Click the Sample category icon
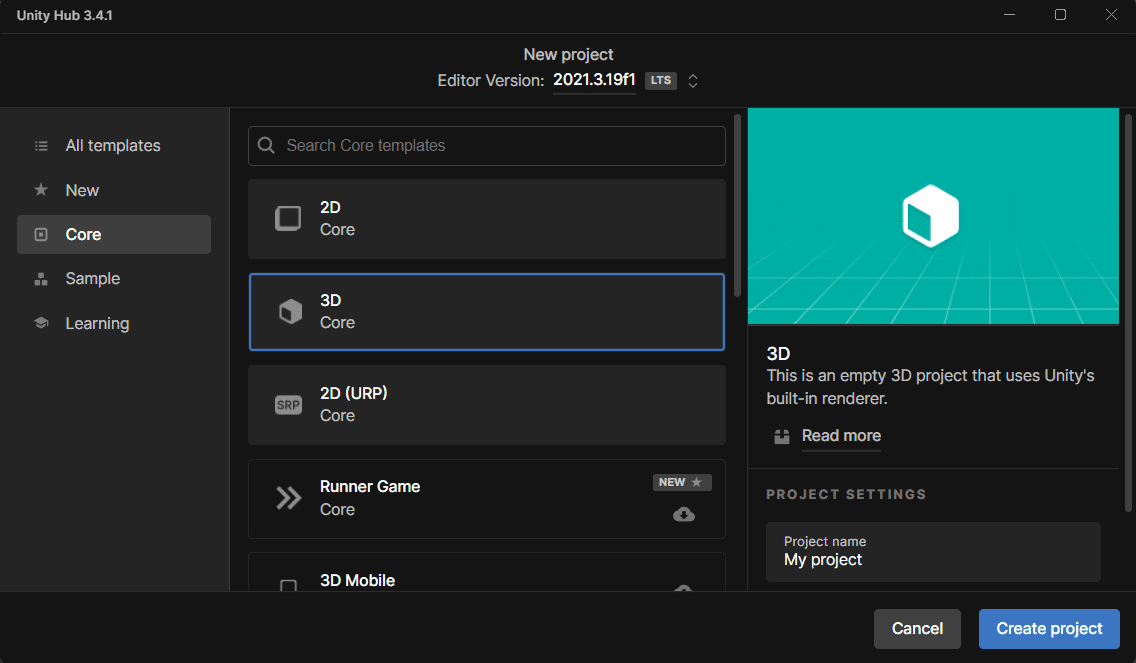 click(x=40, y=278)
